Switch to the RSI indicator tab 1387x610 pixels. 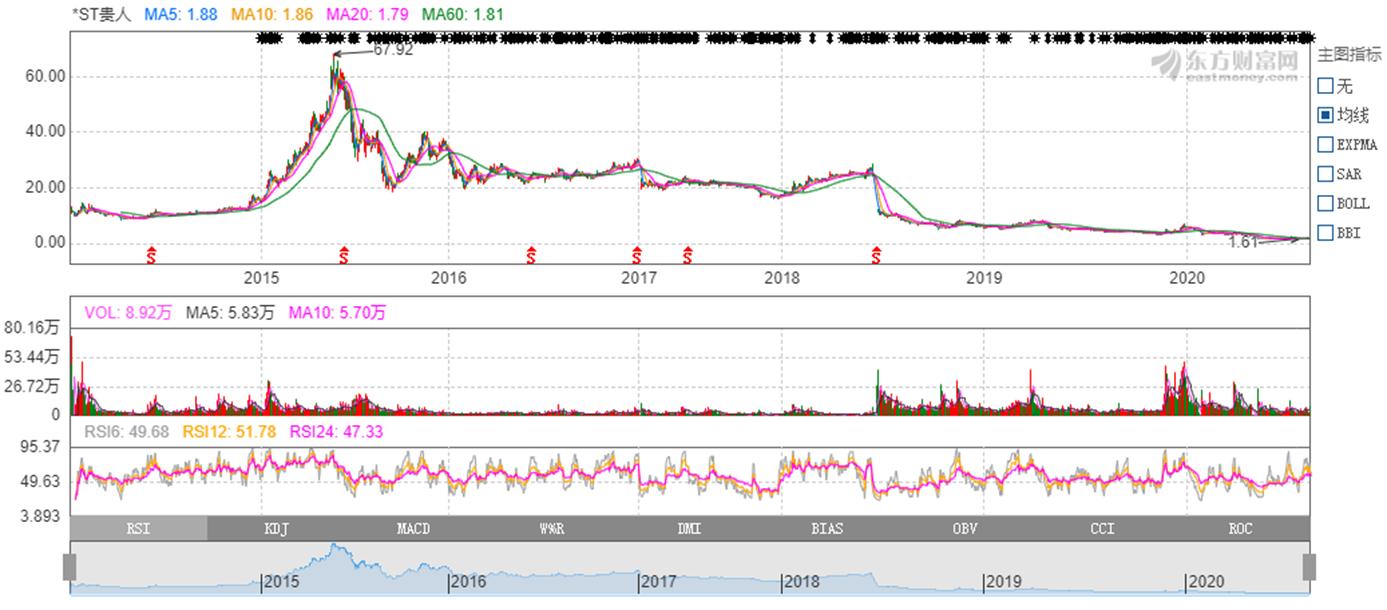tap(139, 528)
